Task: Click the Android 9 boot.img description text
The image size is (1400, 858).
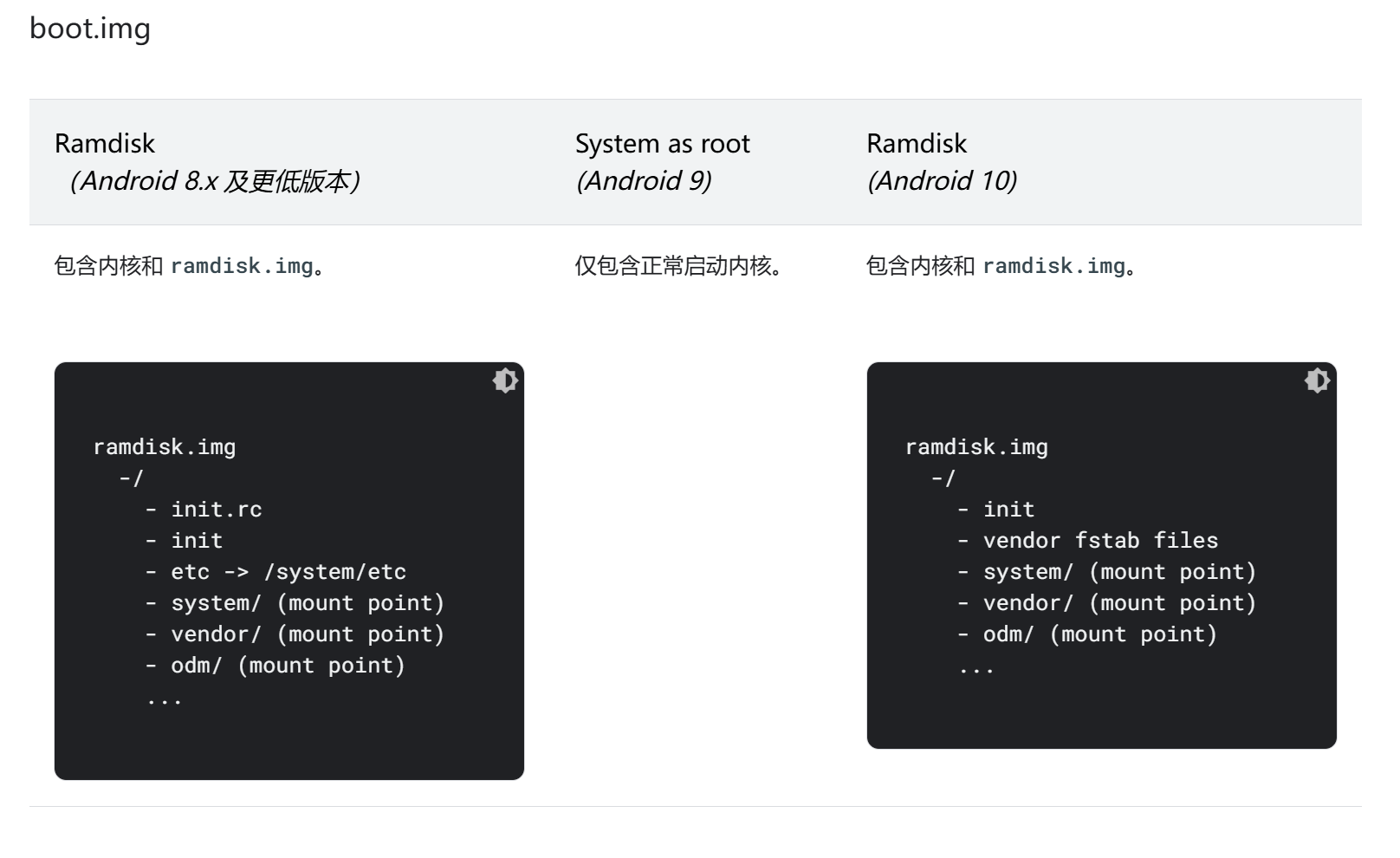Action: (x=678, y=265)
